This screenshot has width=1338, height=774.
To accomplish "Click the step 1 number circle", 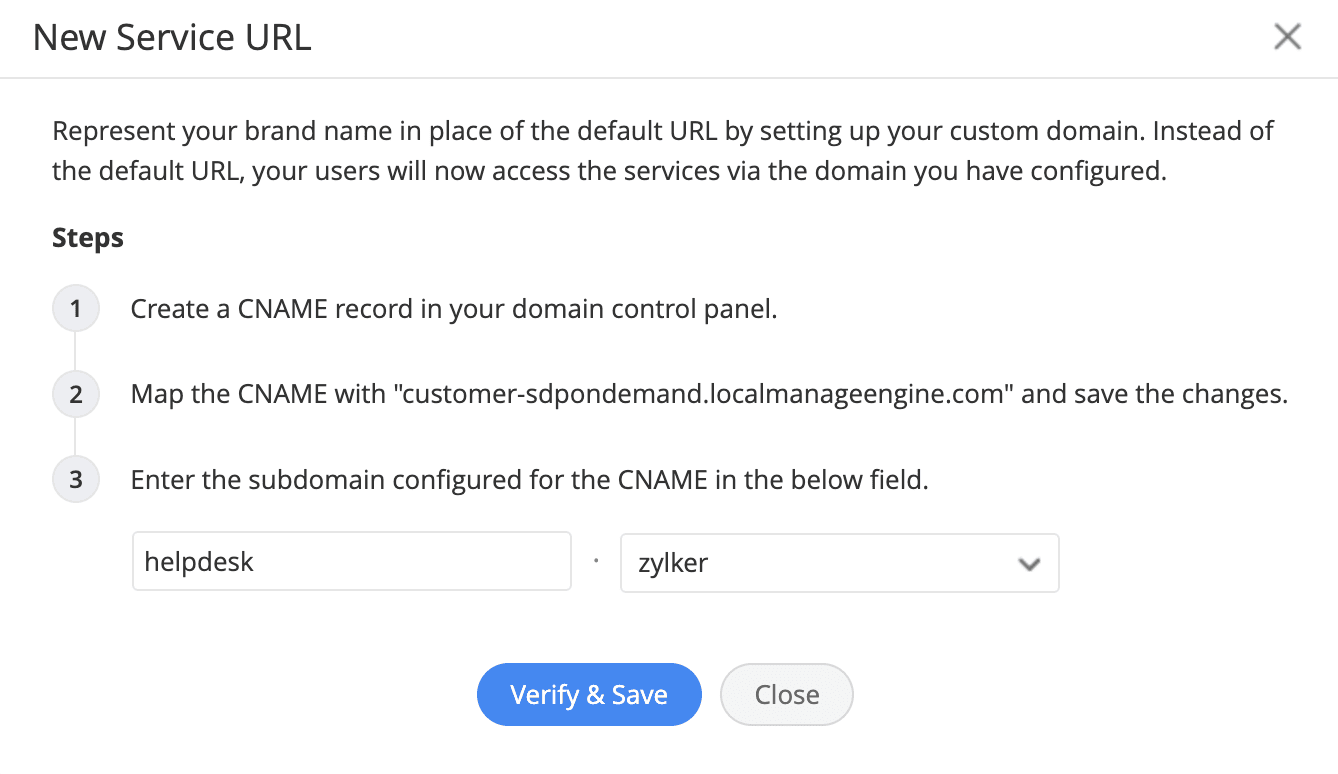I will click(x=76, y=309).
